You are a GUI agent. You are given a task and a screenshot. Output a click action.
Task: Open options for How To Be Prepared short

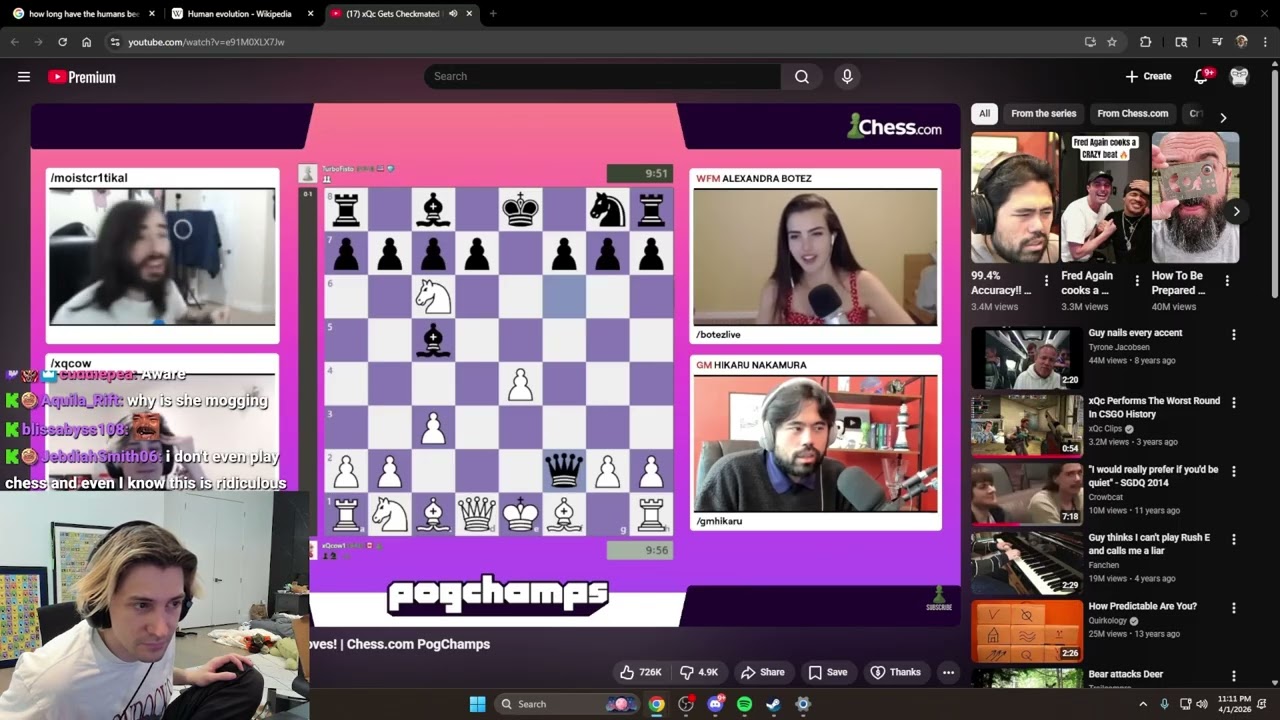pyautogui.click(x=1227, y=281)
